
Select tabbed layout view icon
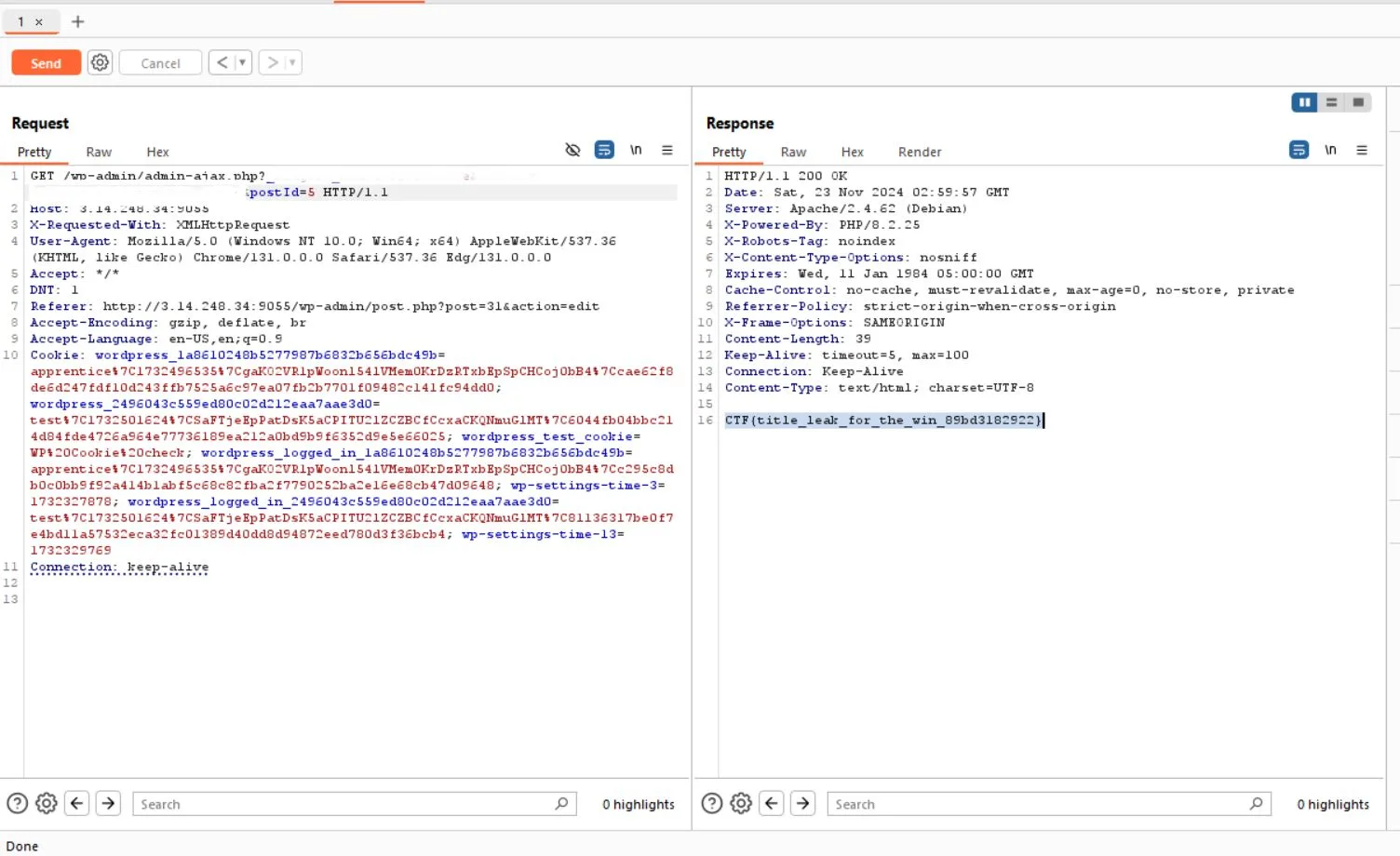(x=1358, y=102)
